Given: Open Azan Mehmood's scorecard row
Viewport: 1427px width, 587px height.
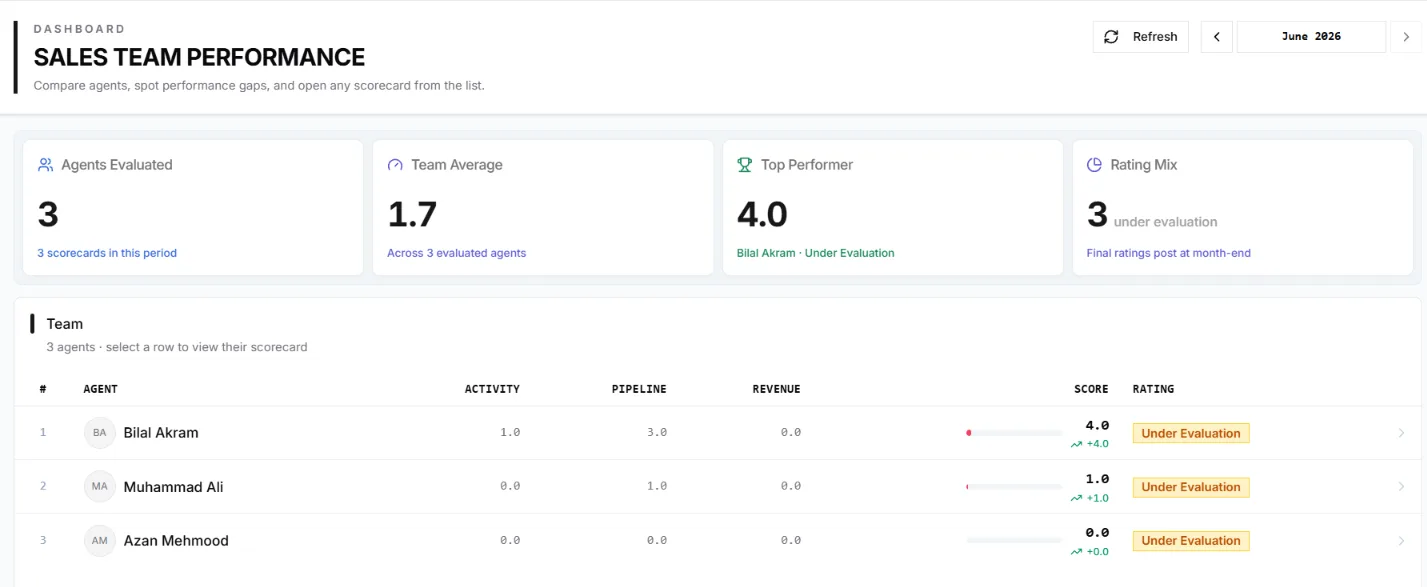Looking at the screenshot, I should [717, 540].
